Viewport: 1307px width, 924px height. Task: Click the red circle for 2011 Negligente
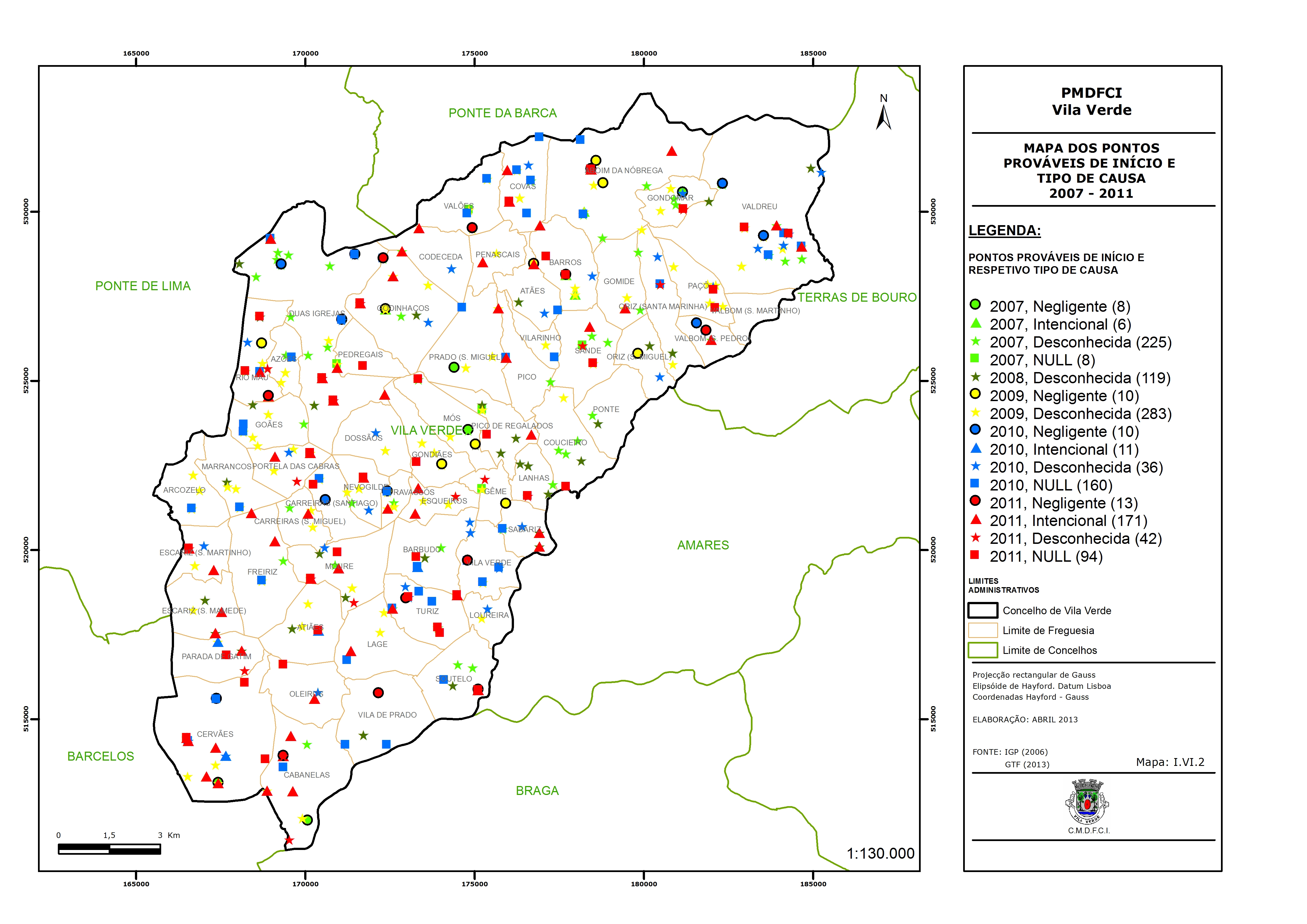[975, 501]
